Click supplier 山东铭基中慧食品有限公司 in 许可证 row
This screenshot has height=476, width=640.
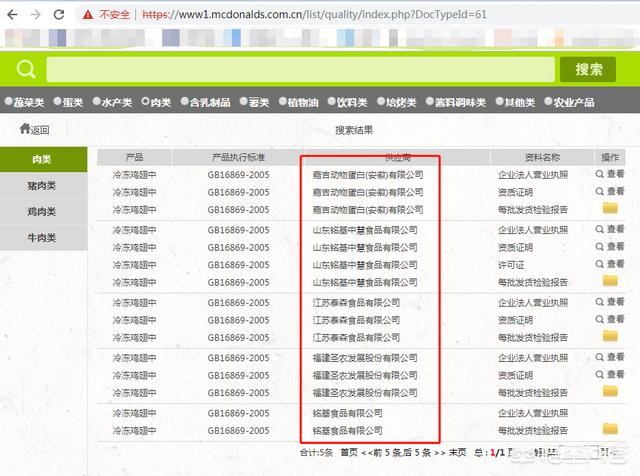point(365,265)
